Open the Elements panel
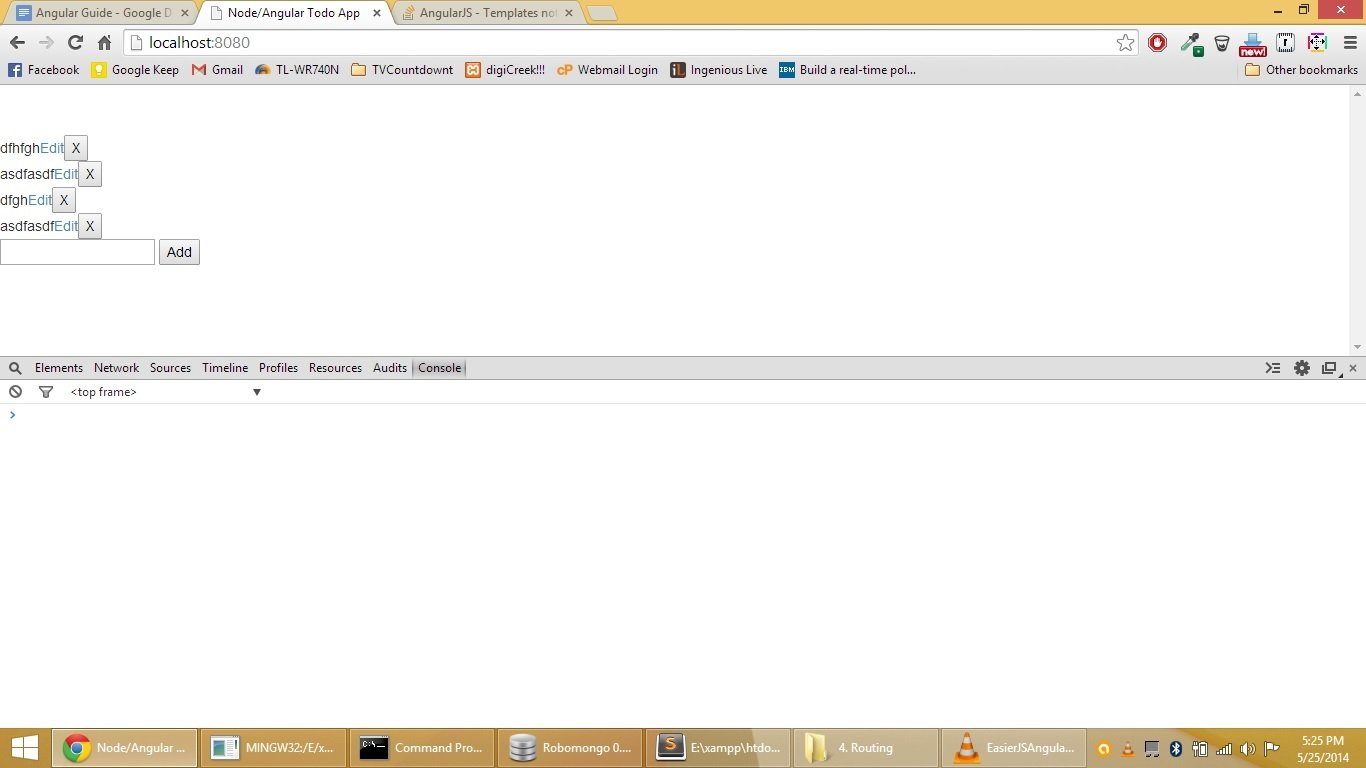1366x768 pixels. click(58, 368)
